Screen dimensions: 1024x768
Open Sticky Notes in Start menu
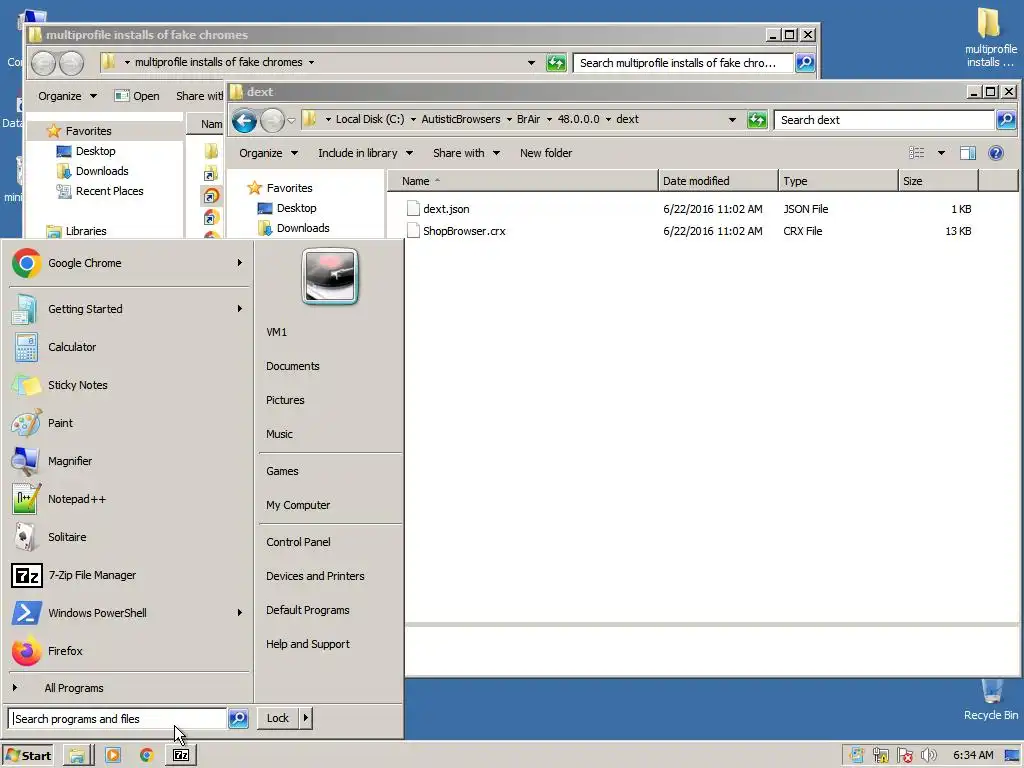[129, 385]
